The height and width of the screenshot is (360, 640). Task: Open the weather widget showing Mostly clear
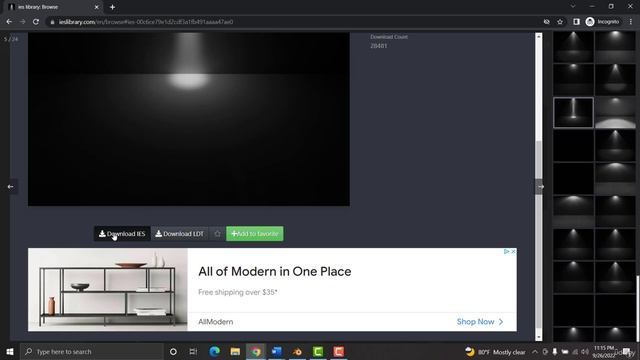click(496, 352)
